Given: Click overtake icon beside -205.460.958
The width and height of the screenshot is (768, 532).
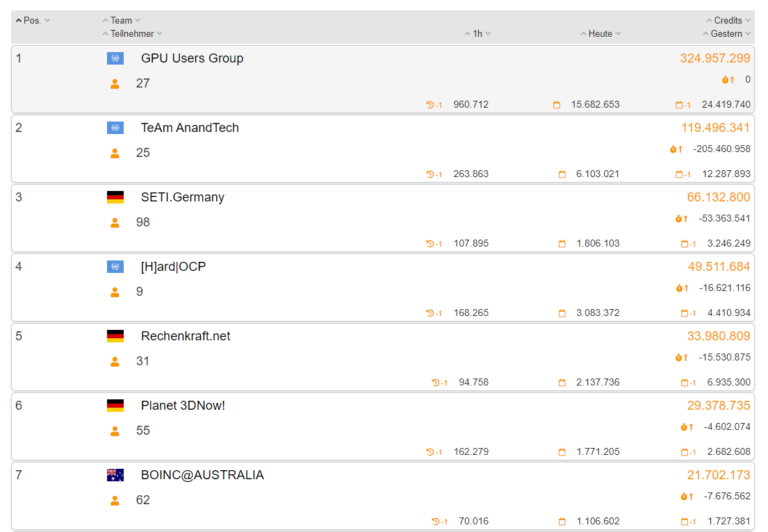Looking at the screenshot, I should (676, 149).
